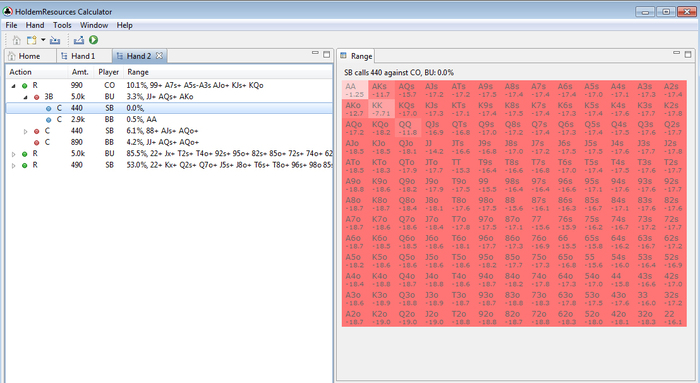
Task: Minimize the Range panel
Action: pos(676,54)
